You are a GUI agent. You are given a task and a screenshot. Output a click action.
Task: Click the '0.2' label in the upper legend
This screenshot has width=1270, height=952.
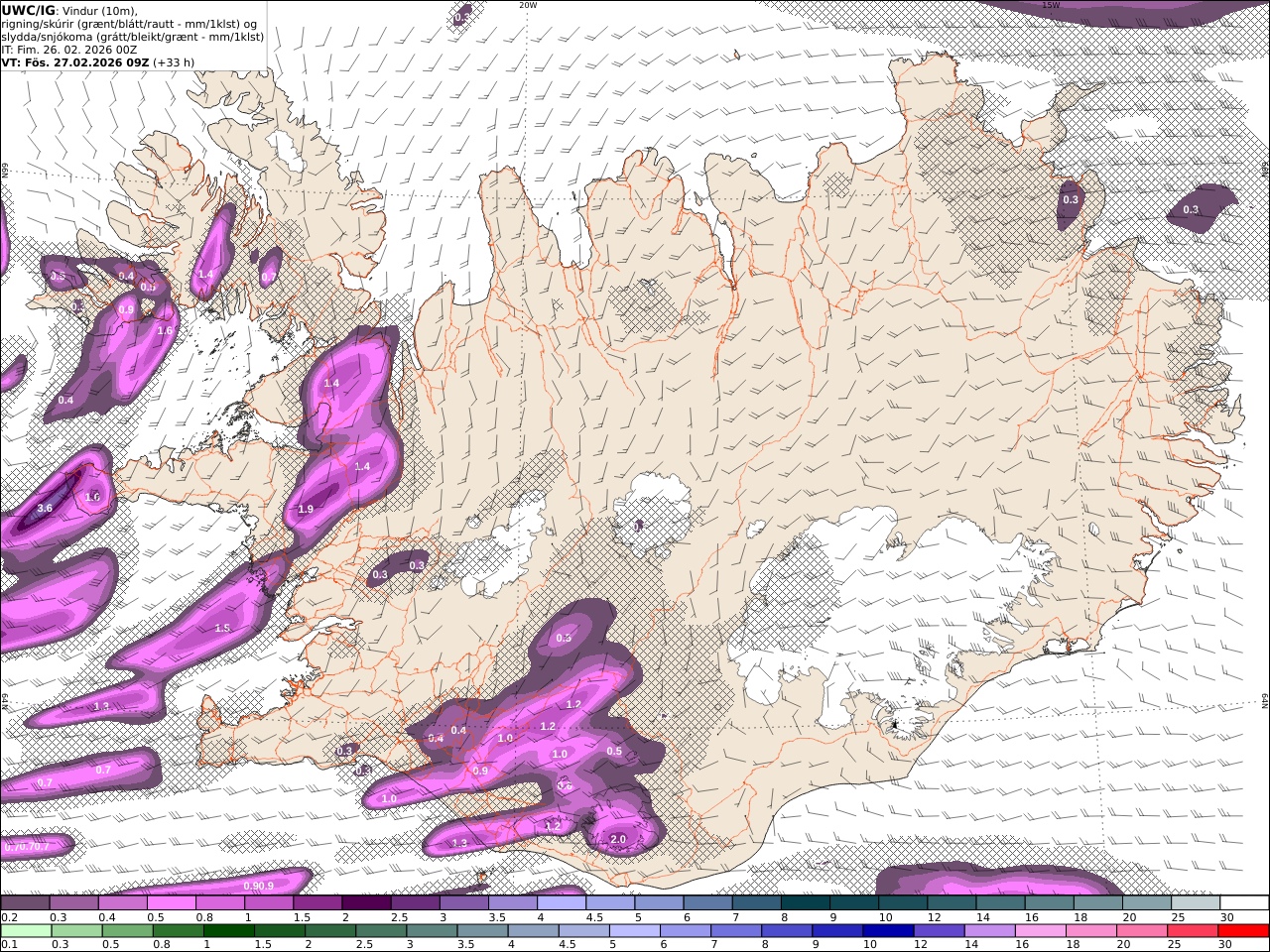coord(8,918)
